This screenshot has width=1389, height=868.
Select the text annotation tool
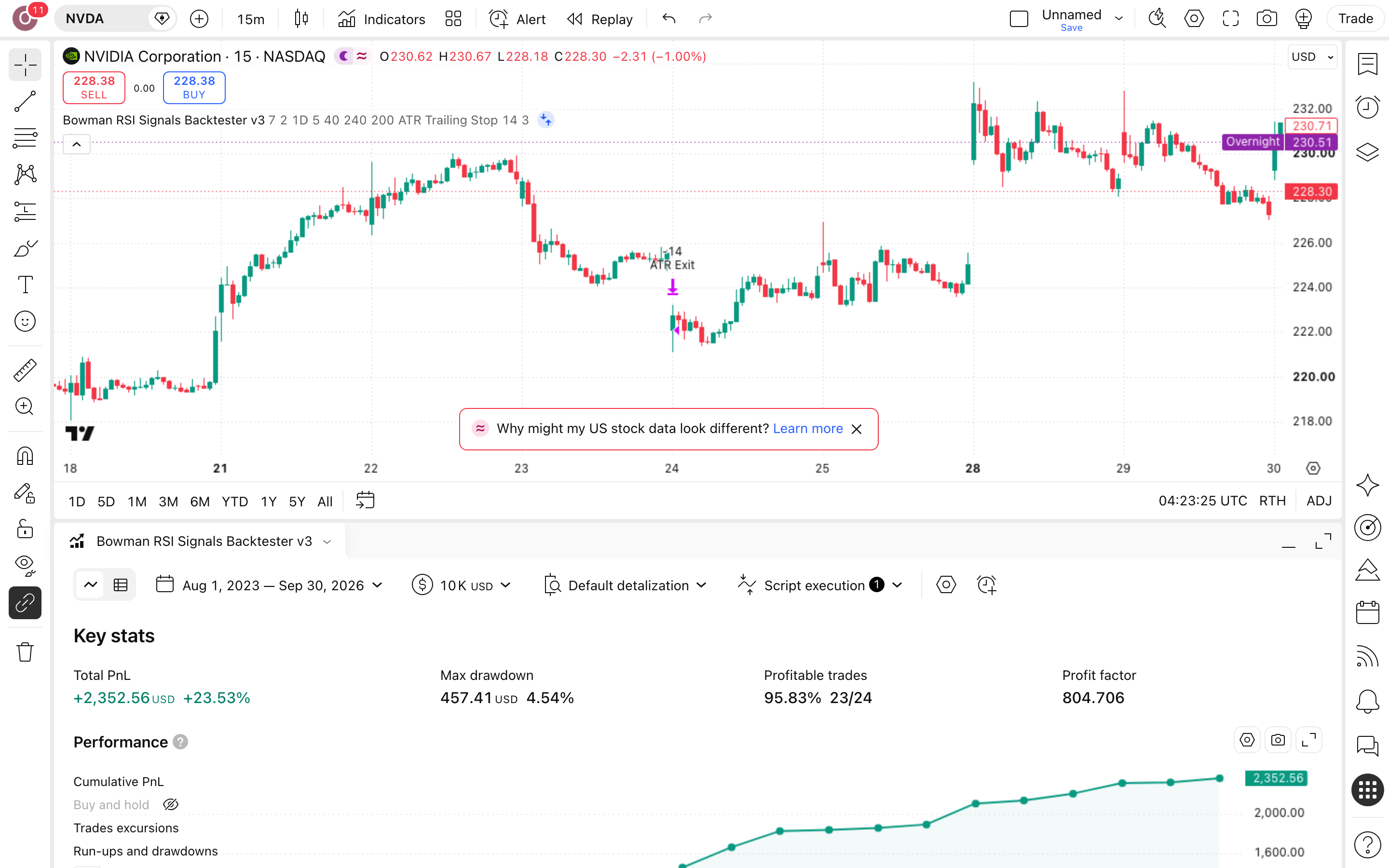point(25,285)
